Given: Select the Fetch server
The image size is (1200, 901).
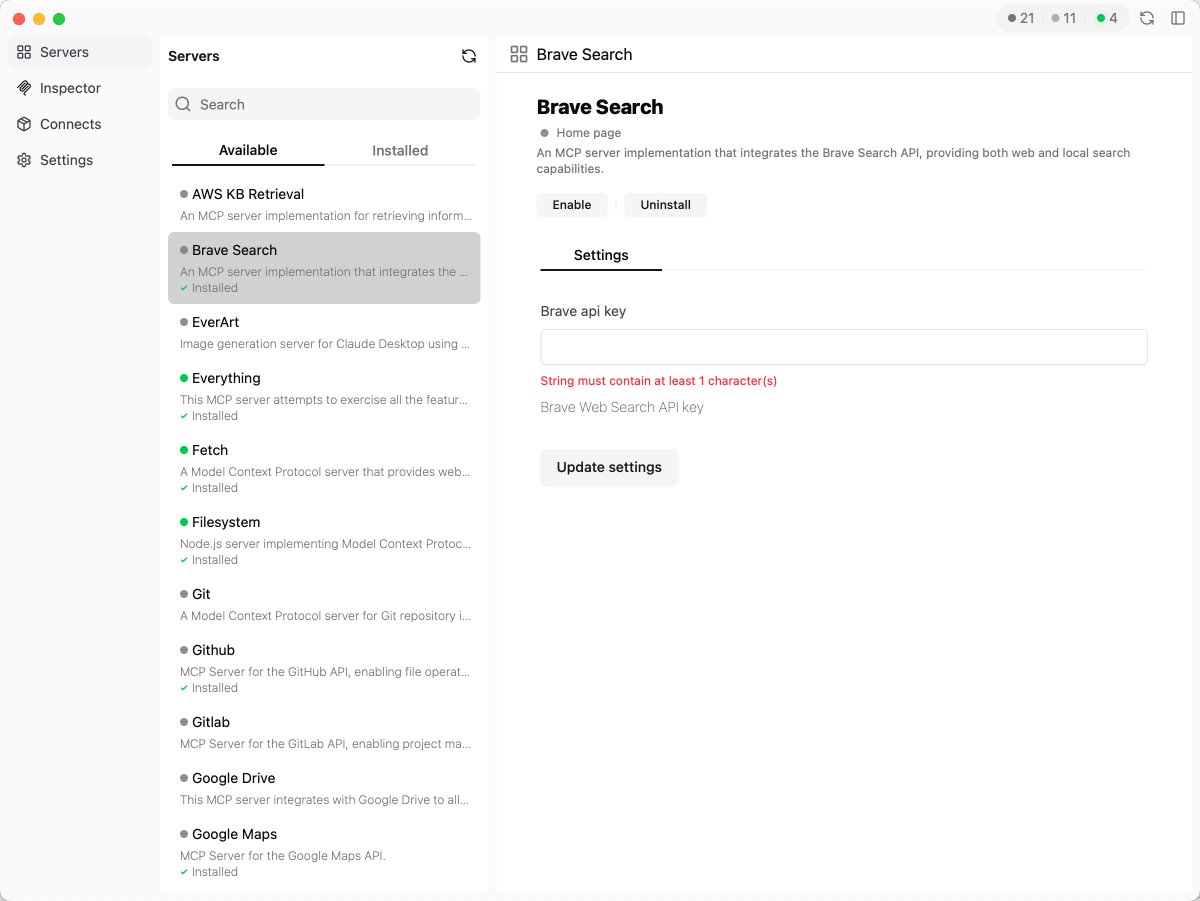Looking at the screenshot, I should 324,468.
